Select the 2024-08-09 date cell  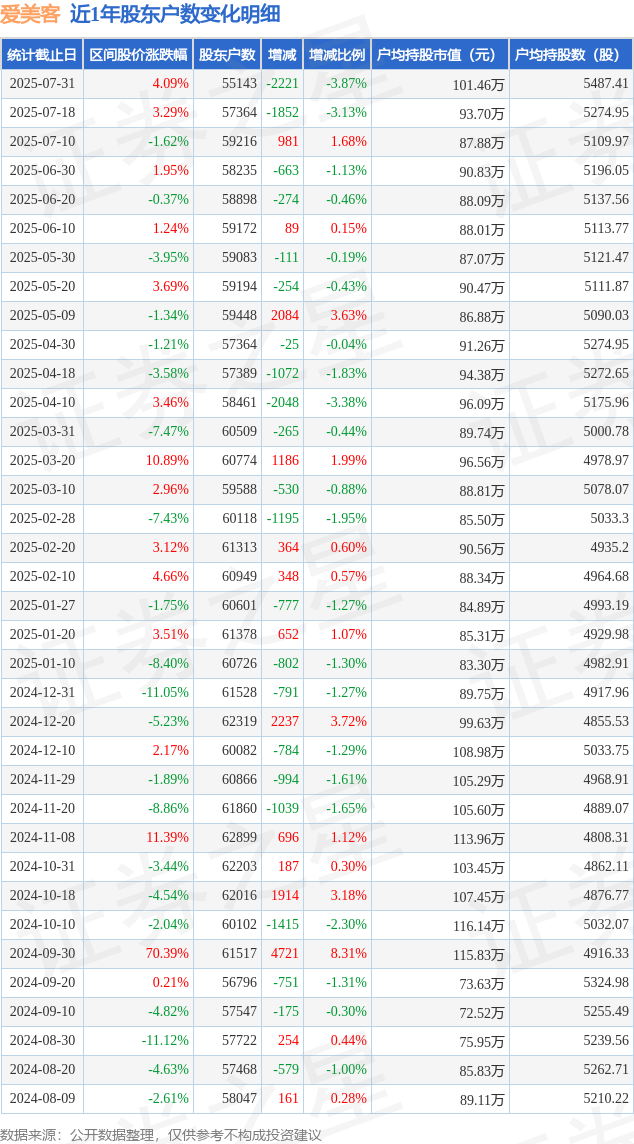(42, 1097)
